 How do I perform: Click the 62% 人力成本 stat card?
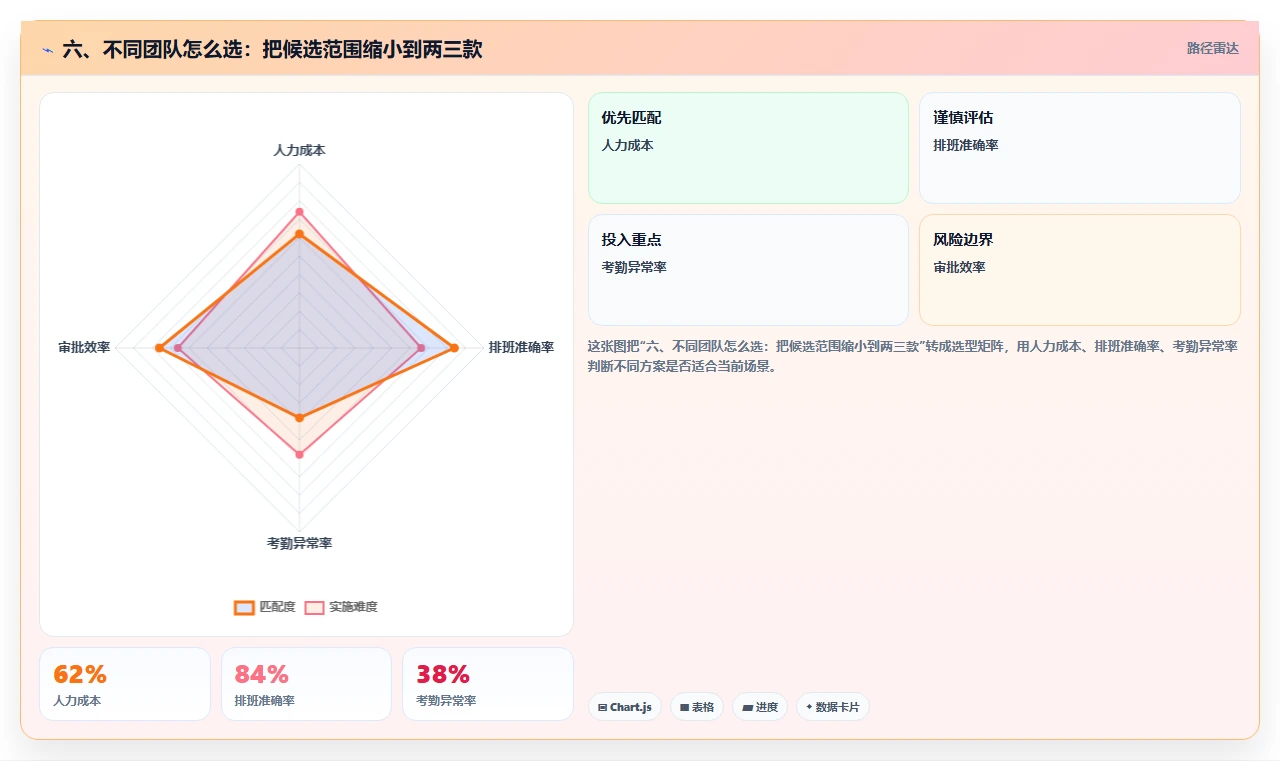[125, 684]
